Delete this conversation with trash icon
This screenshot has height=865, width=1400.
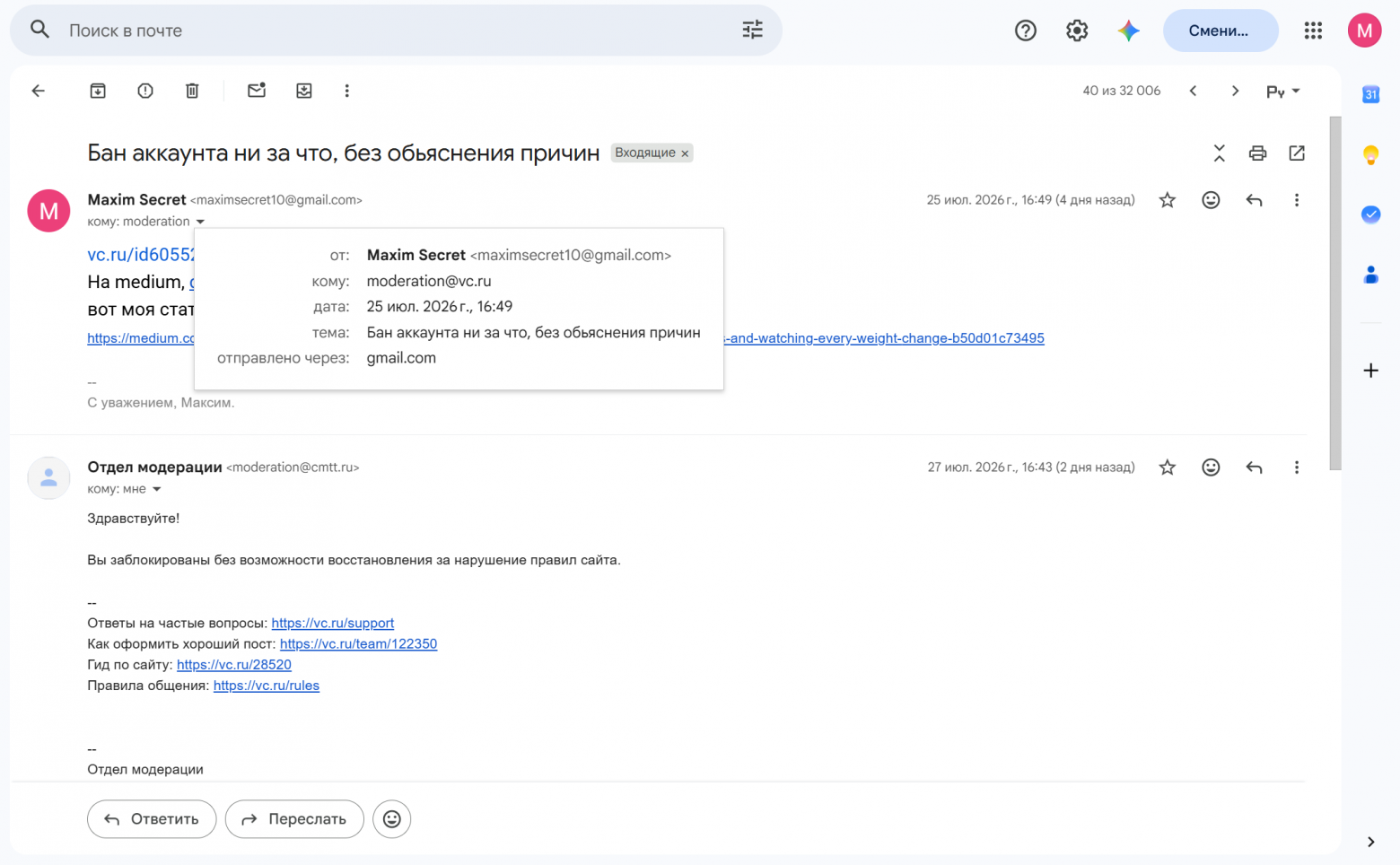click(x=192, y=91)
